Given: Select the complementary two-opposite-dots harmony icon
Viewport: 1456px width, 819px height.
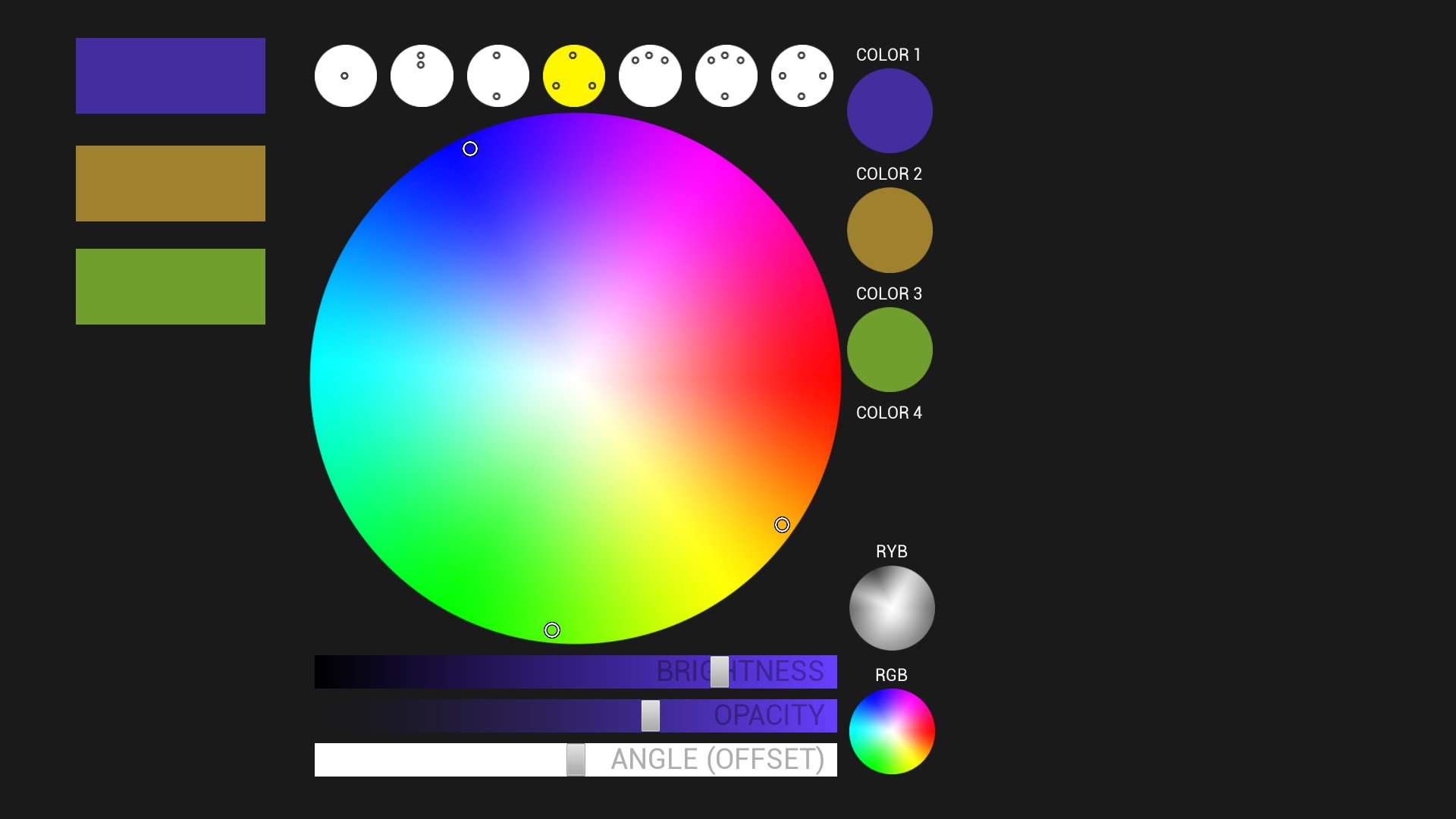Looking at the screenshot, I should click(x=497, y=76).
